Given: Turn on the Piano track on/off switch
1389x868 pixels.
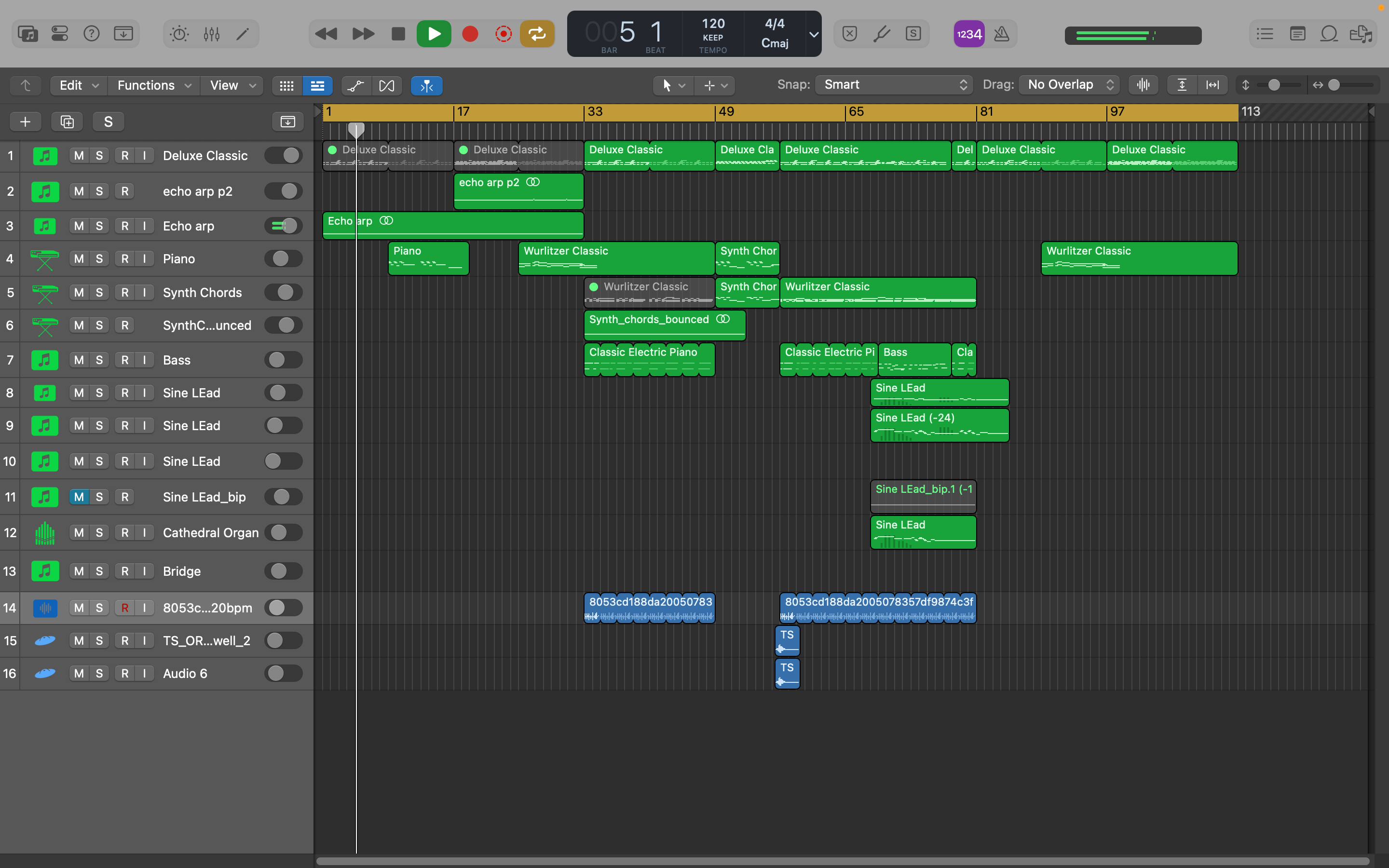Looking at the screenshot, I should click(284, 259).
